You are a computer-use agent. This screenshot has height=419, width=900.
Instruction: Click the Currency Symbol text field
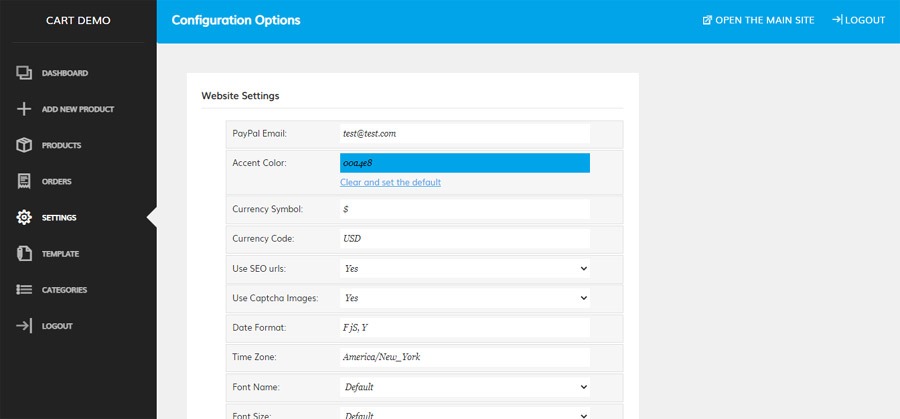tap(464, 210)
